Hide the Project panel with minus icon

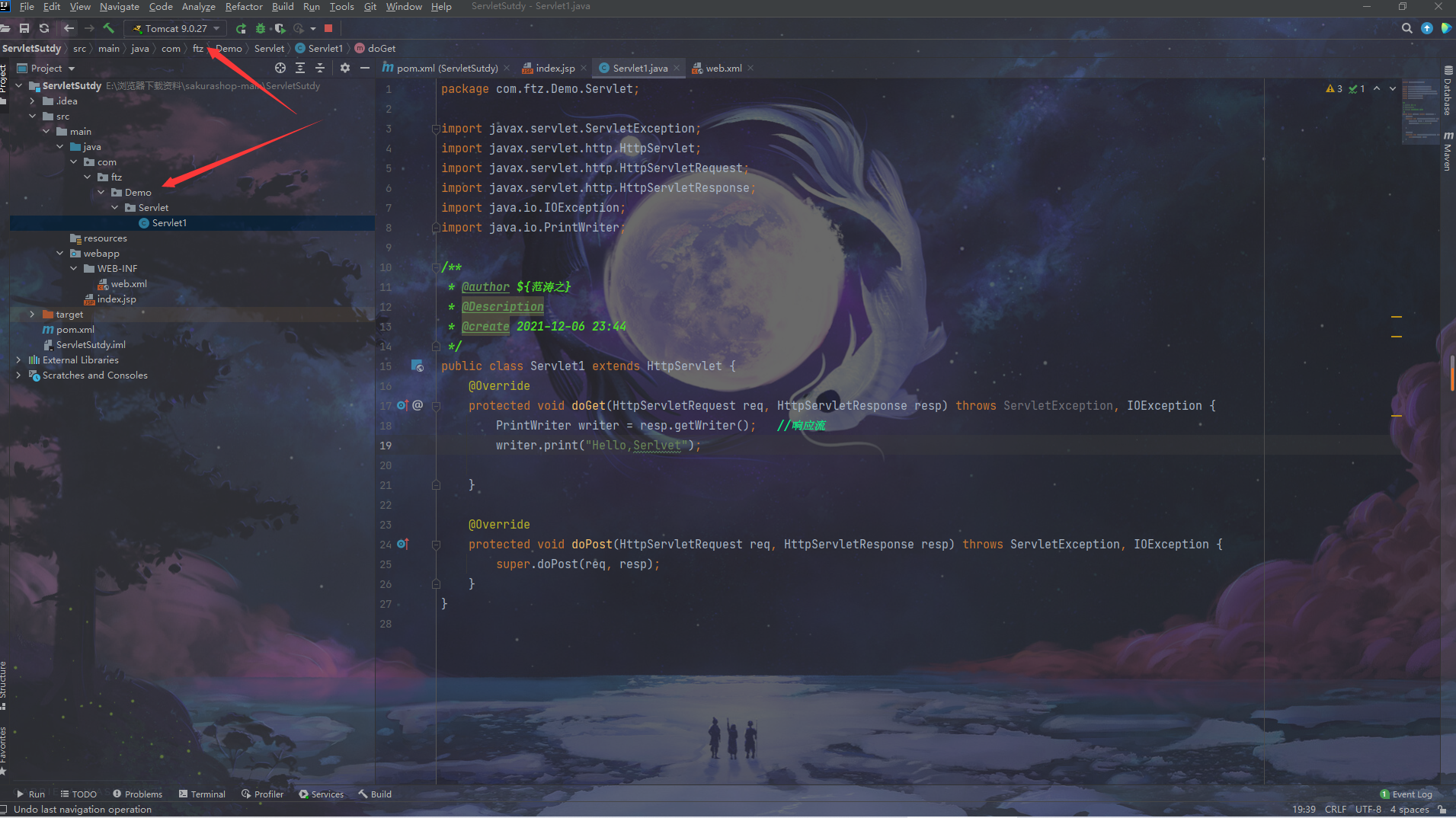click(365, 68)
